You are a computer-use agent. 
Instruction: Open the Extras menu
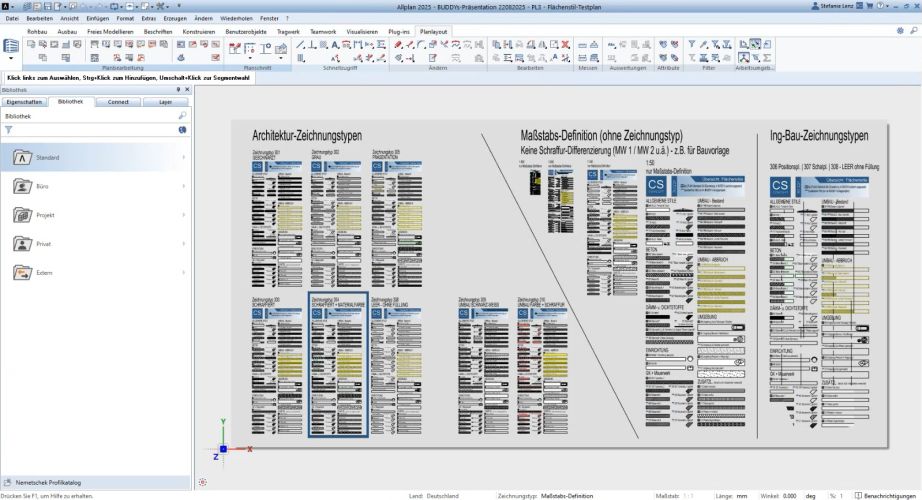point(150,19)
